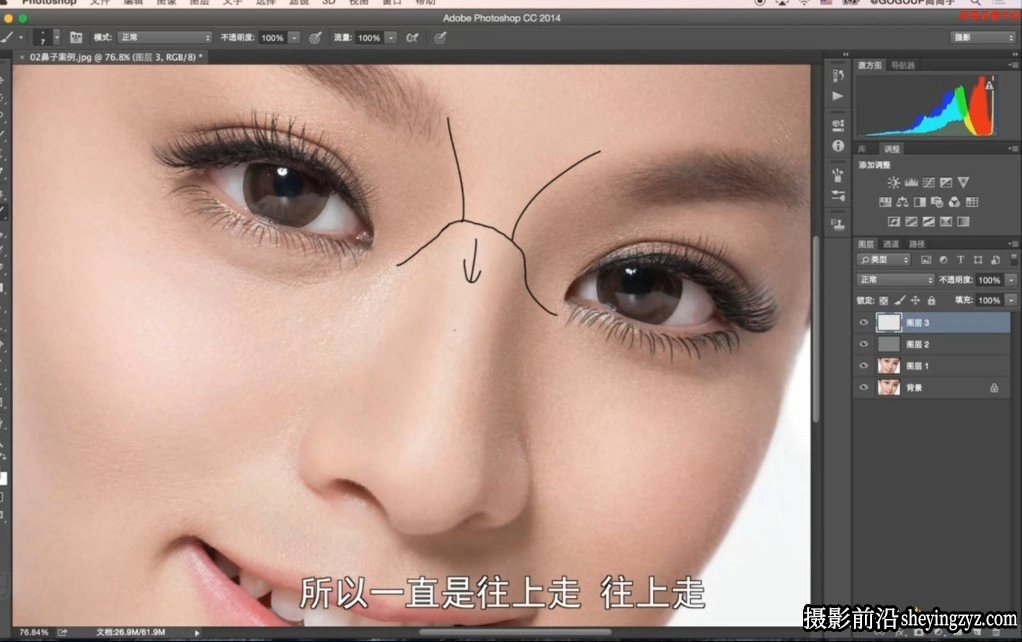Image resolution: width=1022 pixels, height=642 pixels.
Task: Toggle lock all padlock in 锁定 row
Action: tap(931, 300)
